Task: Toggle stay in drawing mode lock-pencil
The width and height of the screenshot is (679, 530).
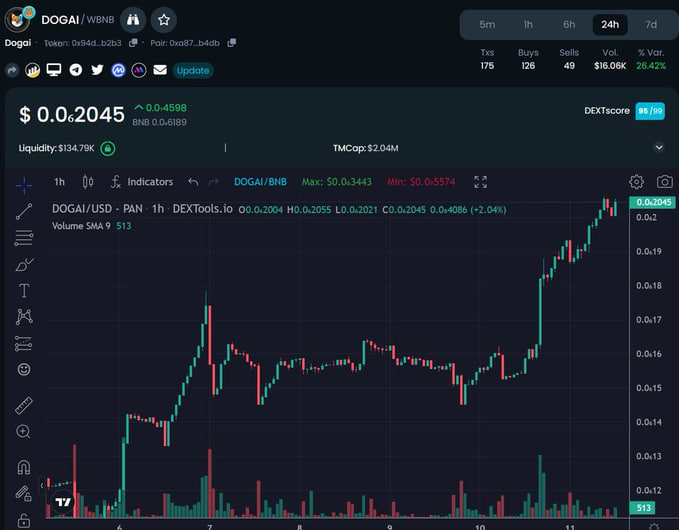Action: [24, 494]
